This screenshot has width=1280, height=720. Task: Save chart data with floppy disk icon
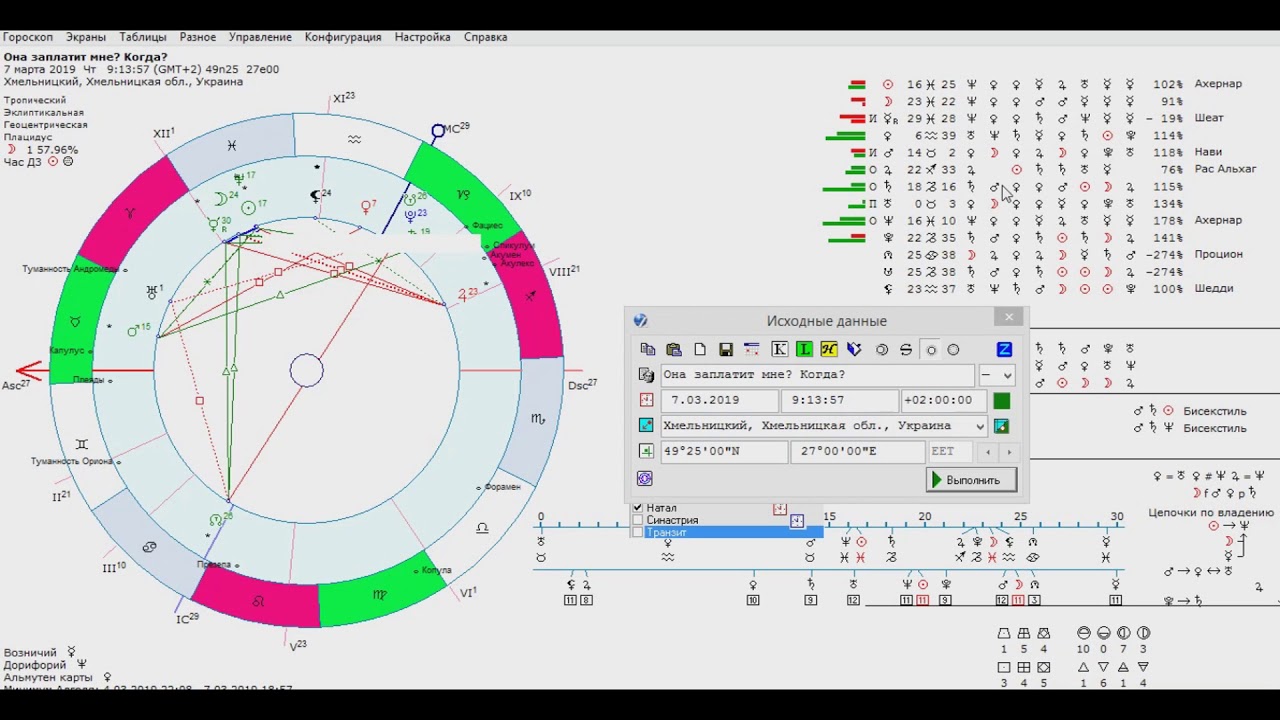point(726,349)
